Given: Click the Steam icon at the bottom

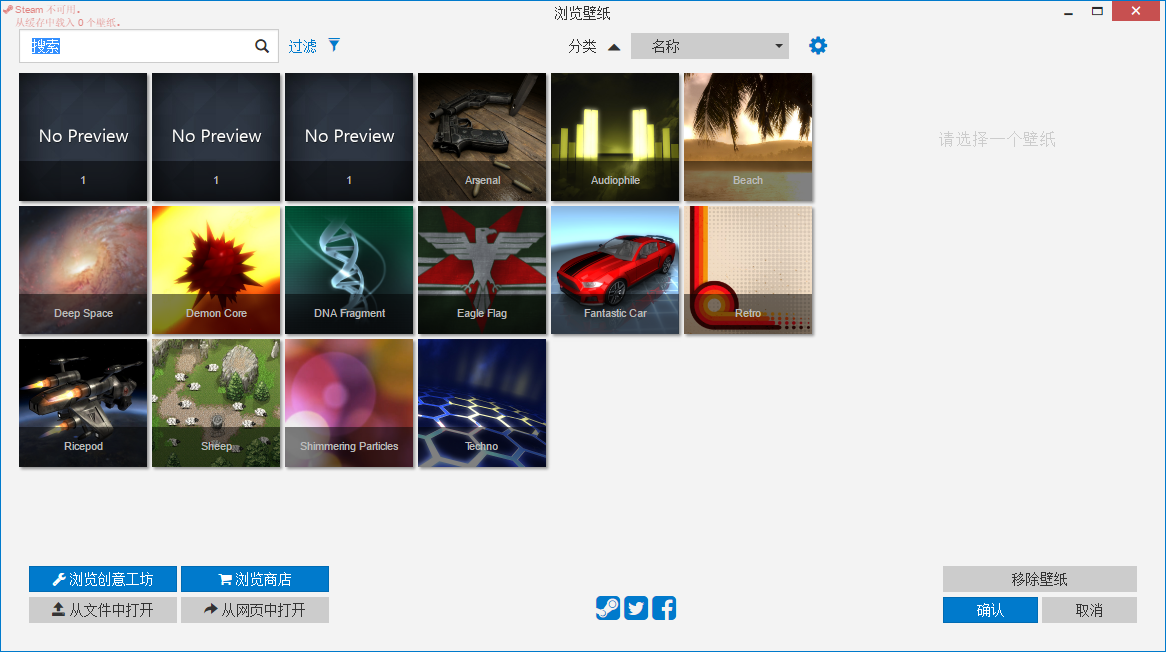Looking at the screenshot, I should tap(608, 607).
